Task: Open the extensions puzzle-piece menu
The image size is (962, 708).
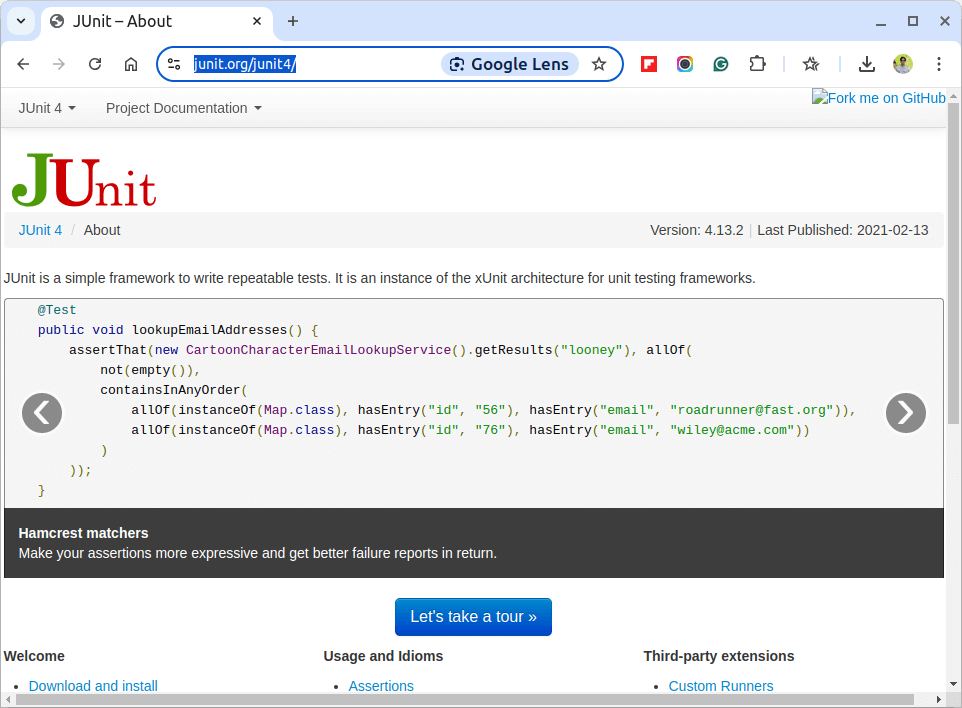Action: (758, 64)
